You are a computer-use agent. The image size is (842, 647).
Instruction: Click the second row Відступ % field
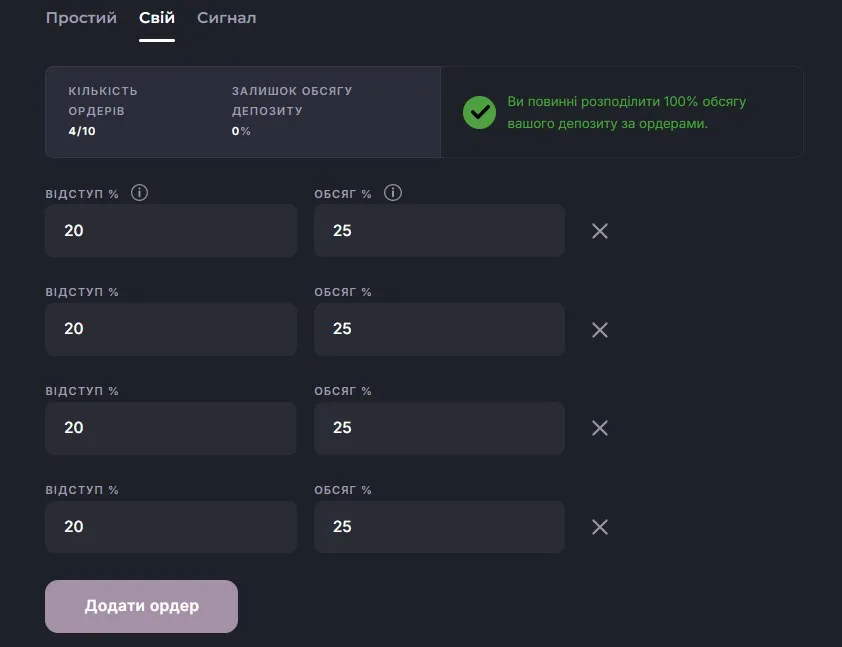click(171, 329)
